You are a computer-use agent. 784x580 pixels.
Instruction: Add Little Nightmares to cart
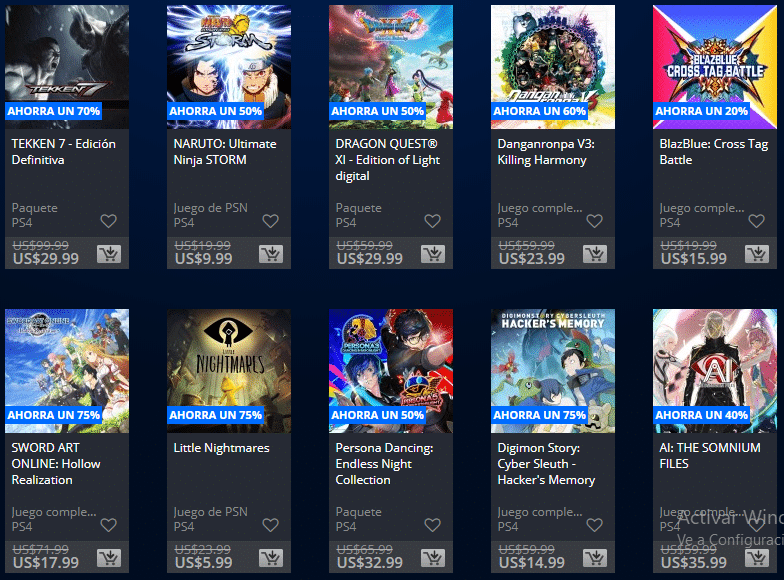tap(271, 558)
